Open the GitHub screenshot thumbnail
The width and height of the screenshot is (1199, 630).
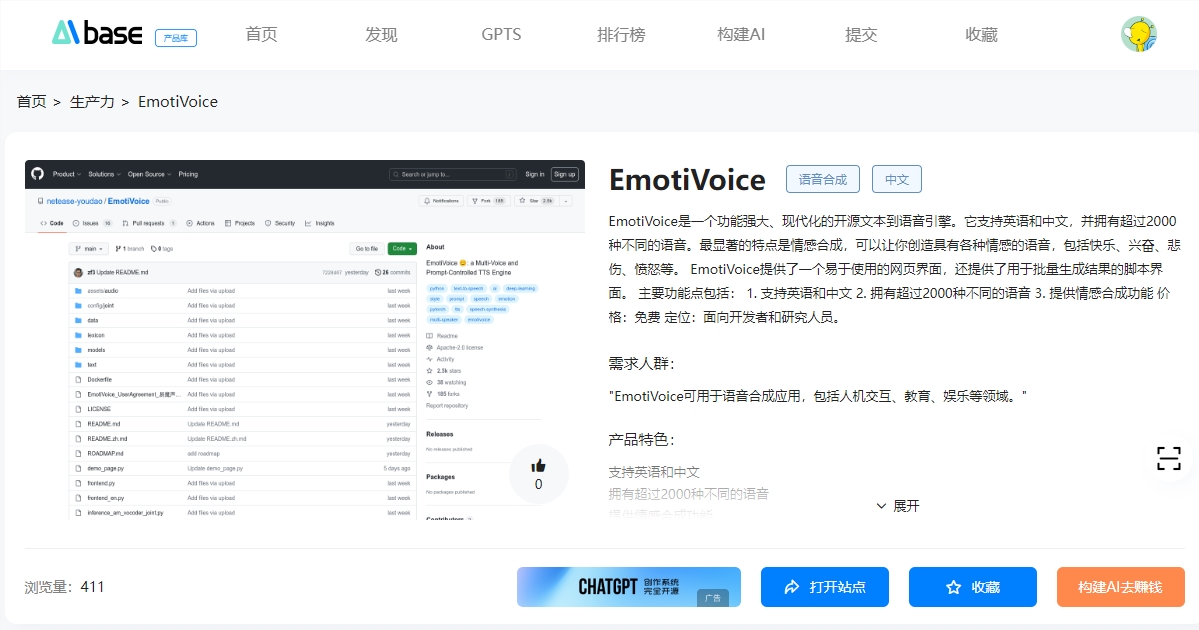(304, 339)
